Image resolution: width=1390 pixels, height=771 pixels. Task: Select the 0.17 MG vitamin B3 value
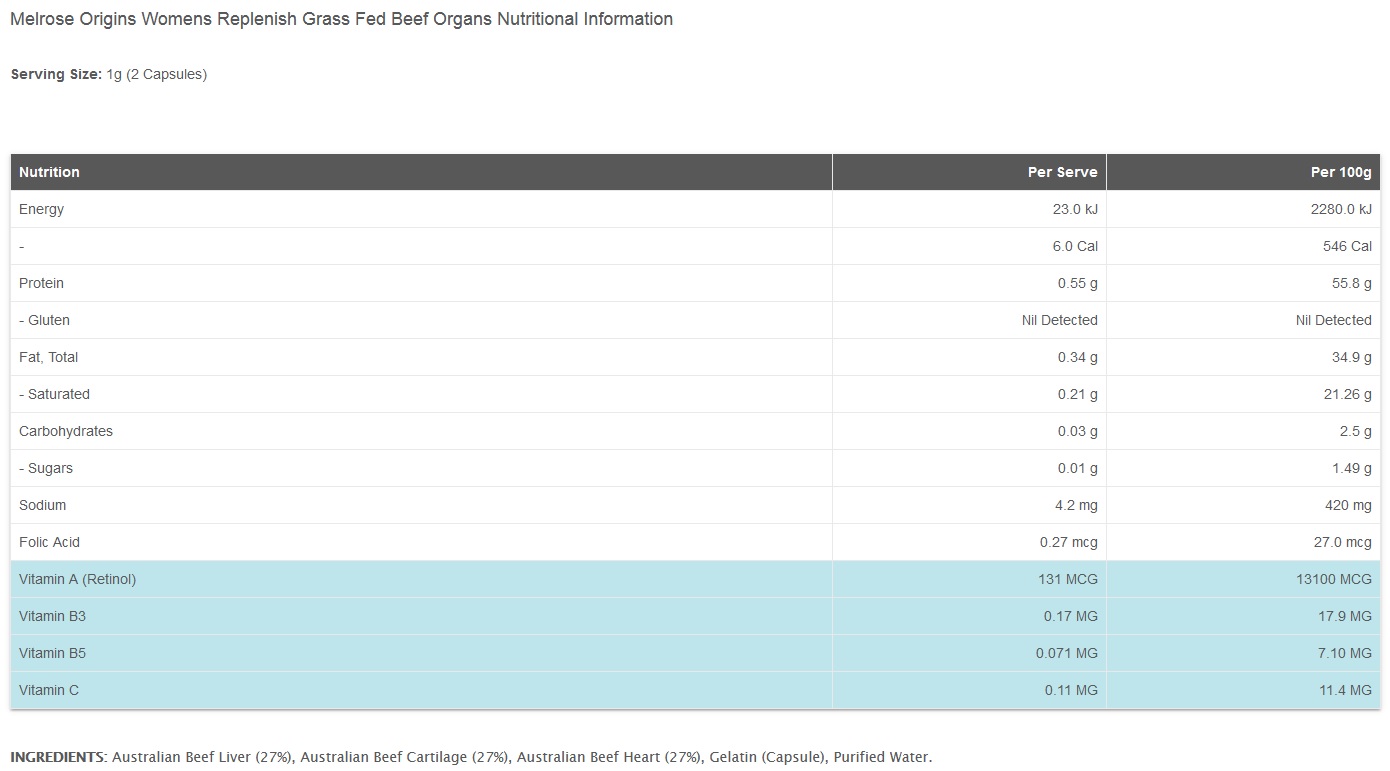pos(1071,616)
